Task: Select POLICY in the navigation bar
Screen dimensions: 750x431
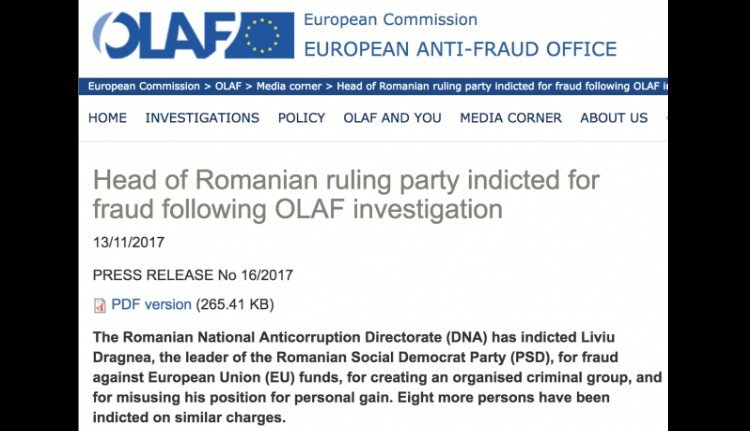Action: click(301, 118)
